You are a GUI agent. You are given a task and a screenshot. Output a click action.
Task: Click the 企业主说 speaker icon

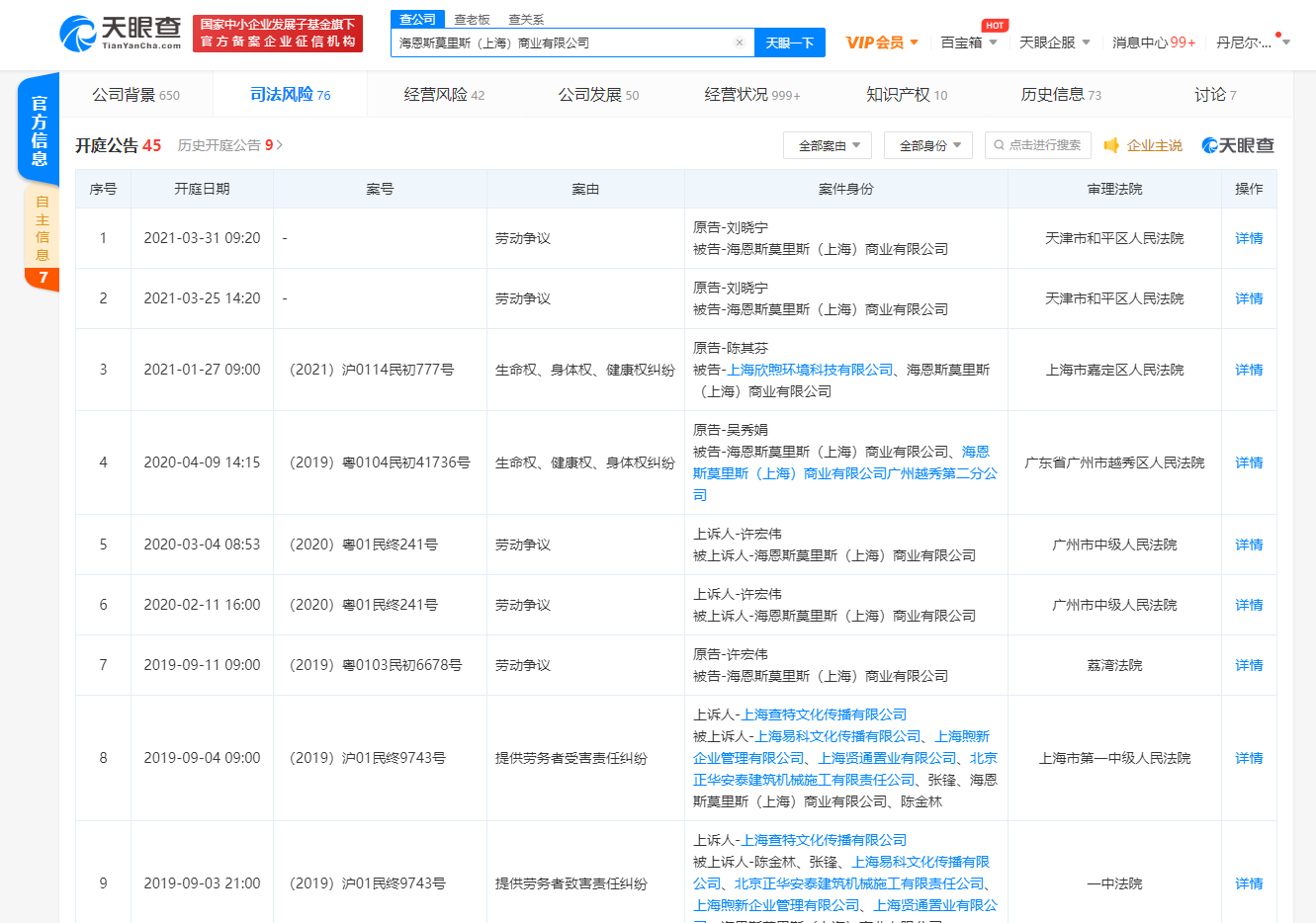coord(1111,145)
